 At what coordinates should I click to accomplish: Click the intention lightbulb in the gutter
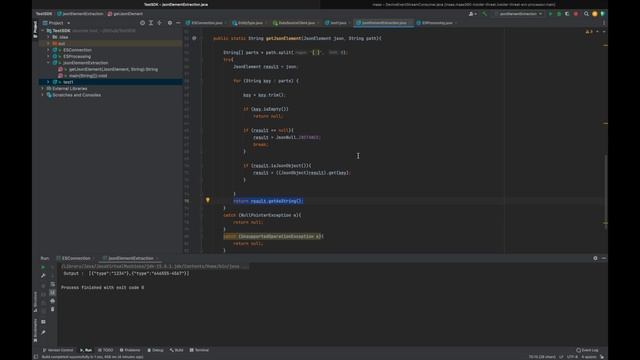tap(207, 200)
